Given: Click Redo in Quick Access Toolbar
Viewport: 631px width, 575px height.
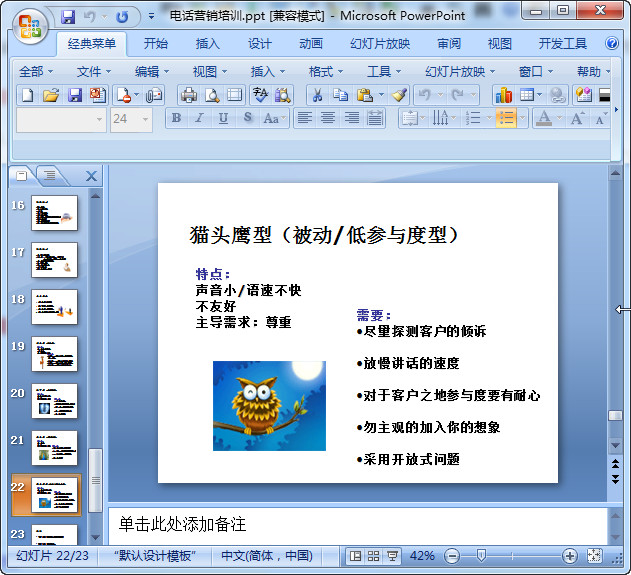Looking at the screenshot, I should [122, 17].
